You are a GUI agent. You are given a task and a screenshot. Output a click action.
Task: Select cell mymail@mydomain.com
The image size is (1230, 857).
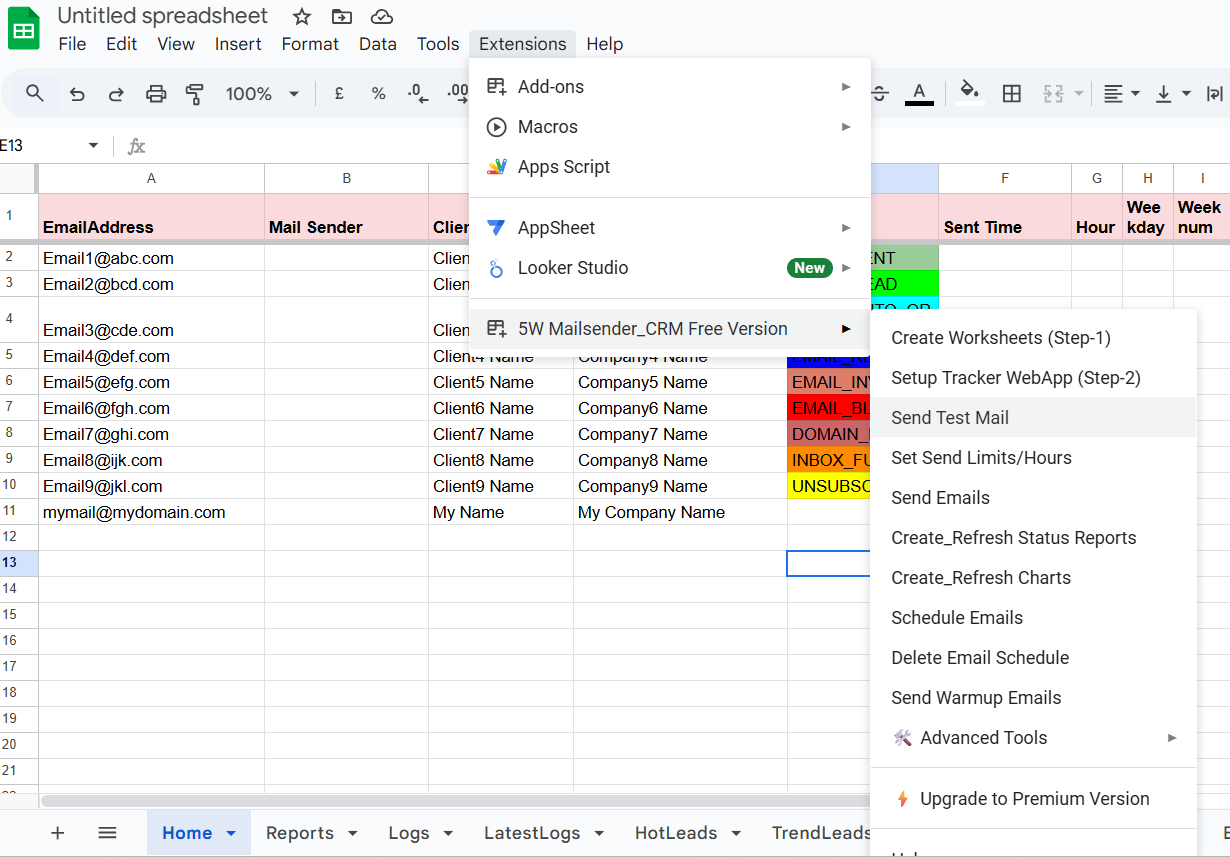coord(152,512)
